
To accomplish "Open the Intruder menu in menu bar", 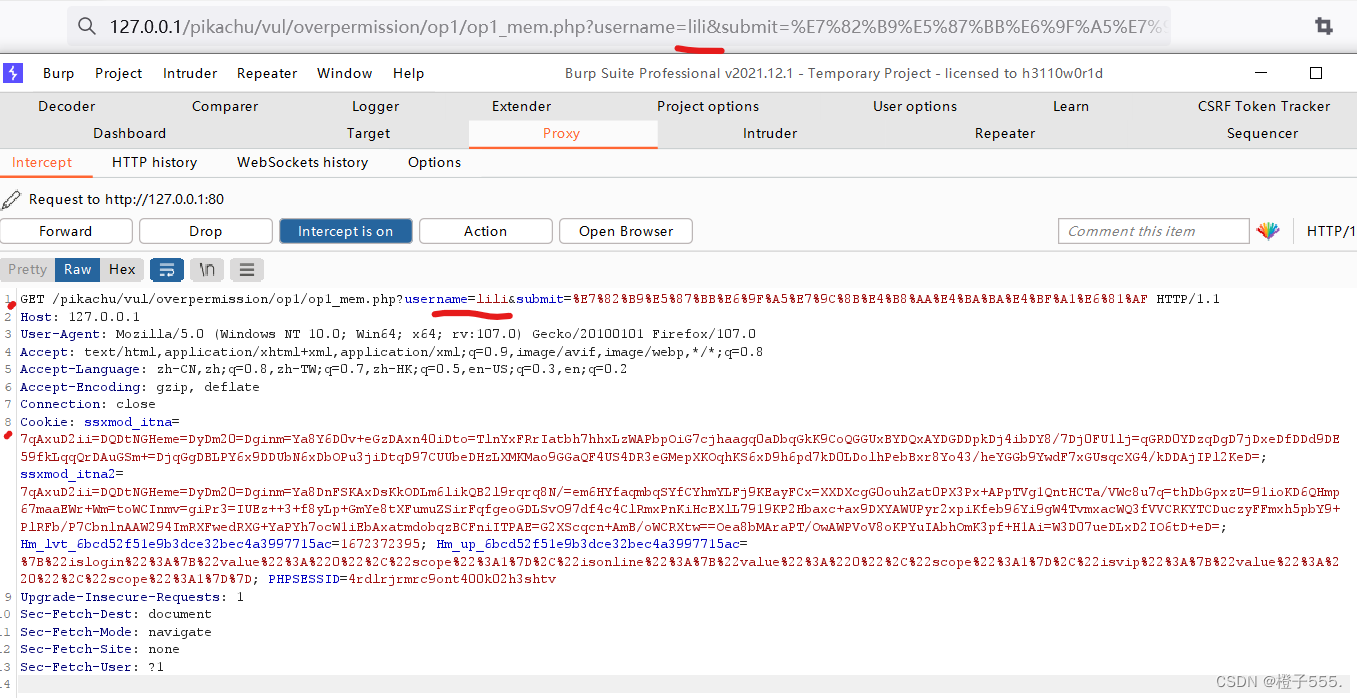I will (x=190, y=73).
